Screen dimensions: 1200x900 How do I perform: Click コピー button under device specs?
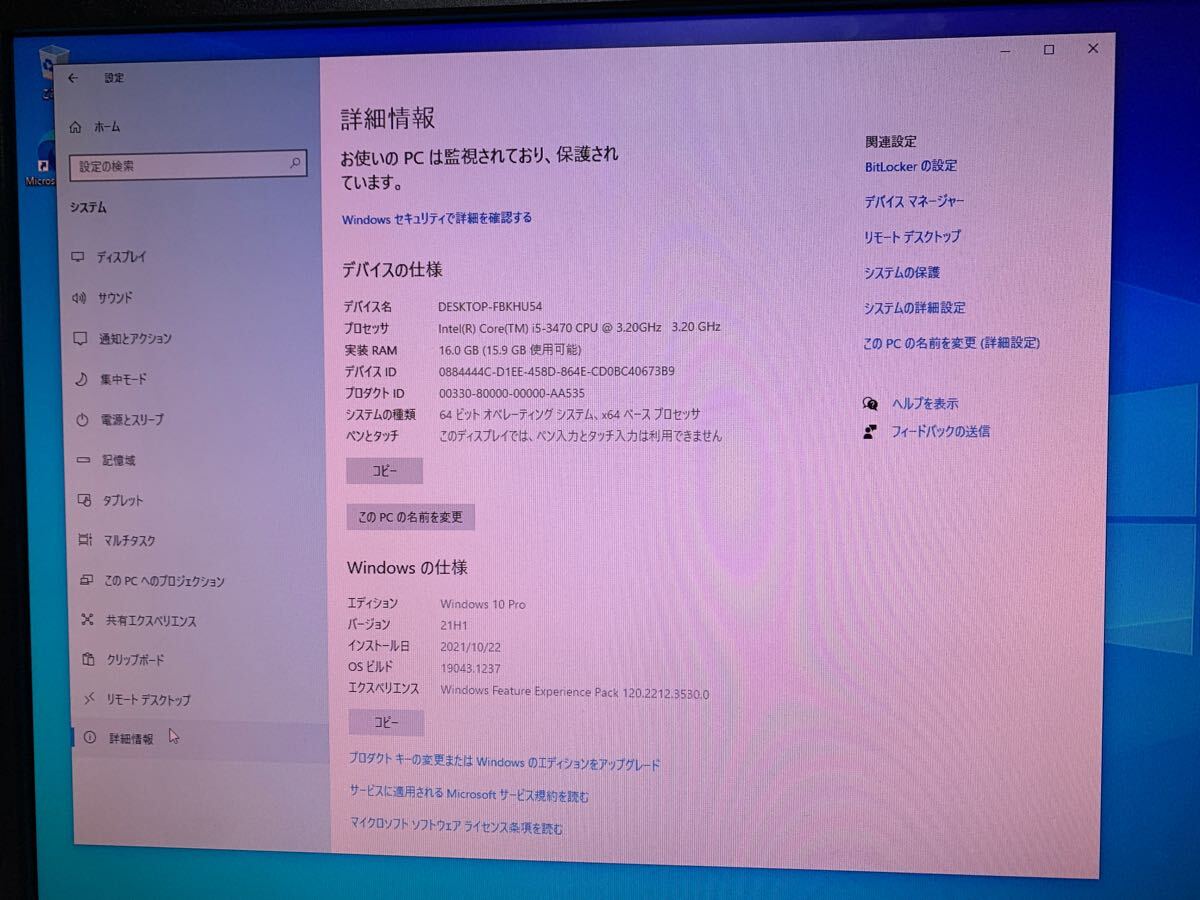pos(385,471)
